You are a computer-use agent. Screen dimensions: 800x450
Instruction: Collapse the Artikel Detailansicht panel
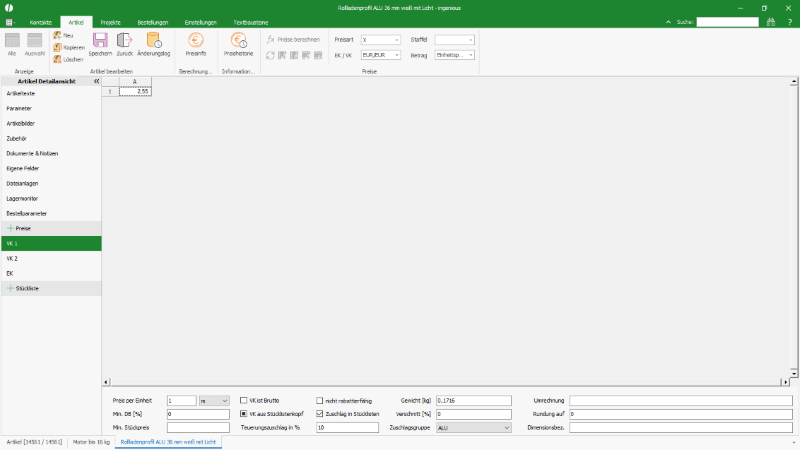(x=96, y=81)
